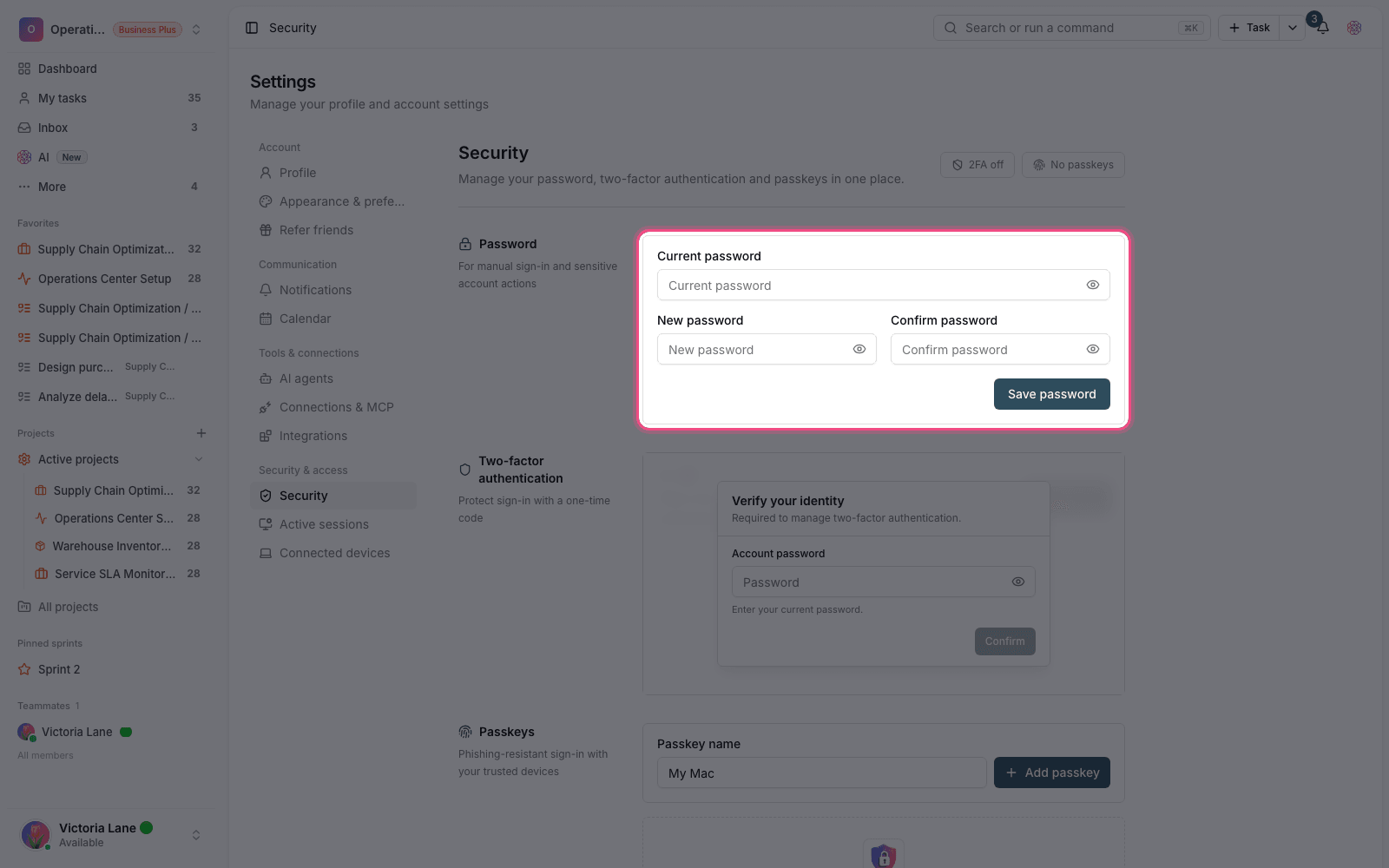Show the current password text
The image size is (1389, 868).
pos(1093,285)
